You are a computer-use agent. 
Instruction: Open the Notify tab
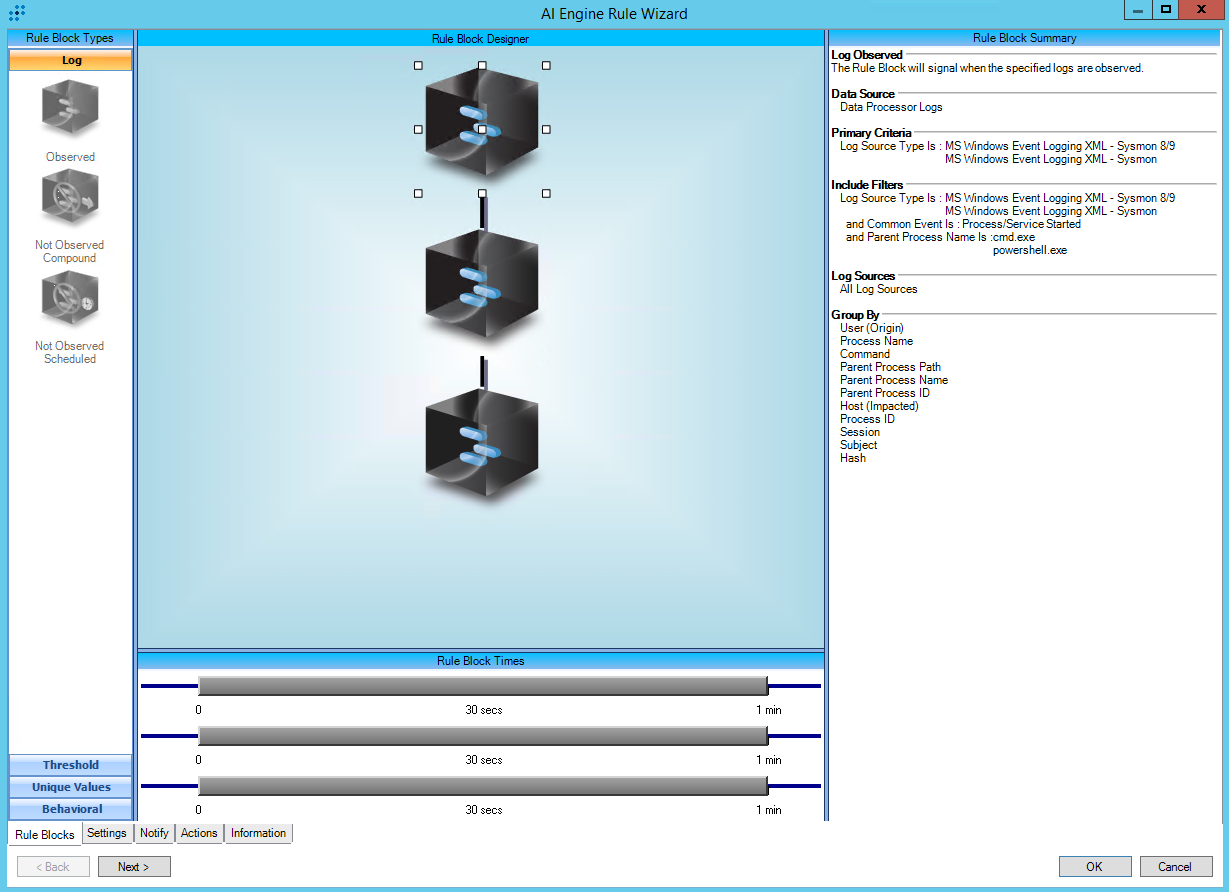pos(154,833)
